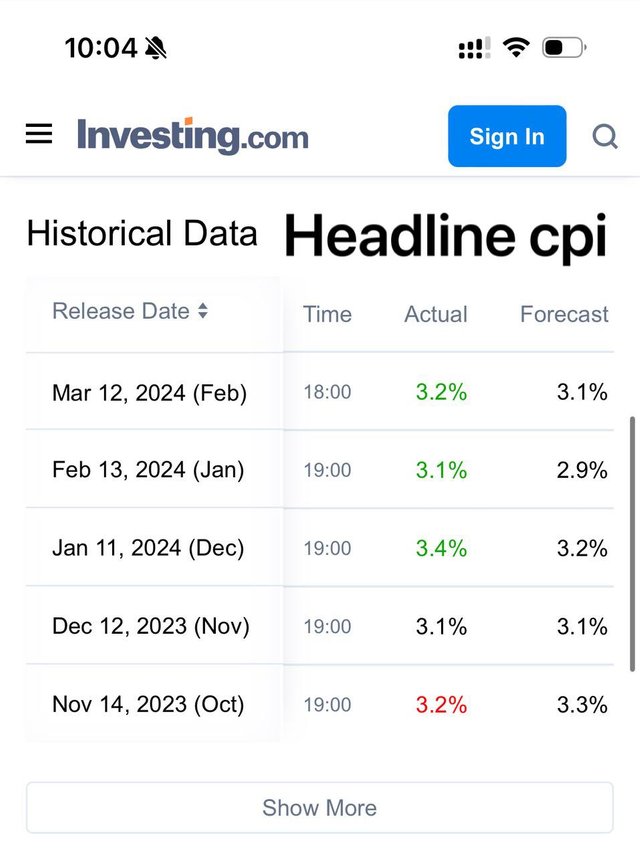
Task: Sort by Release Date arrows
Action: tap(203, 312)
